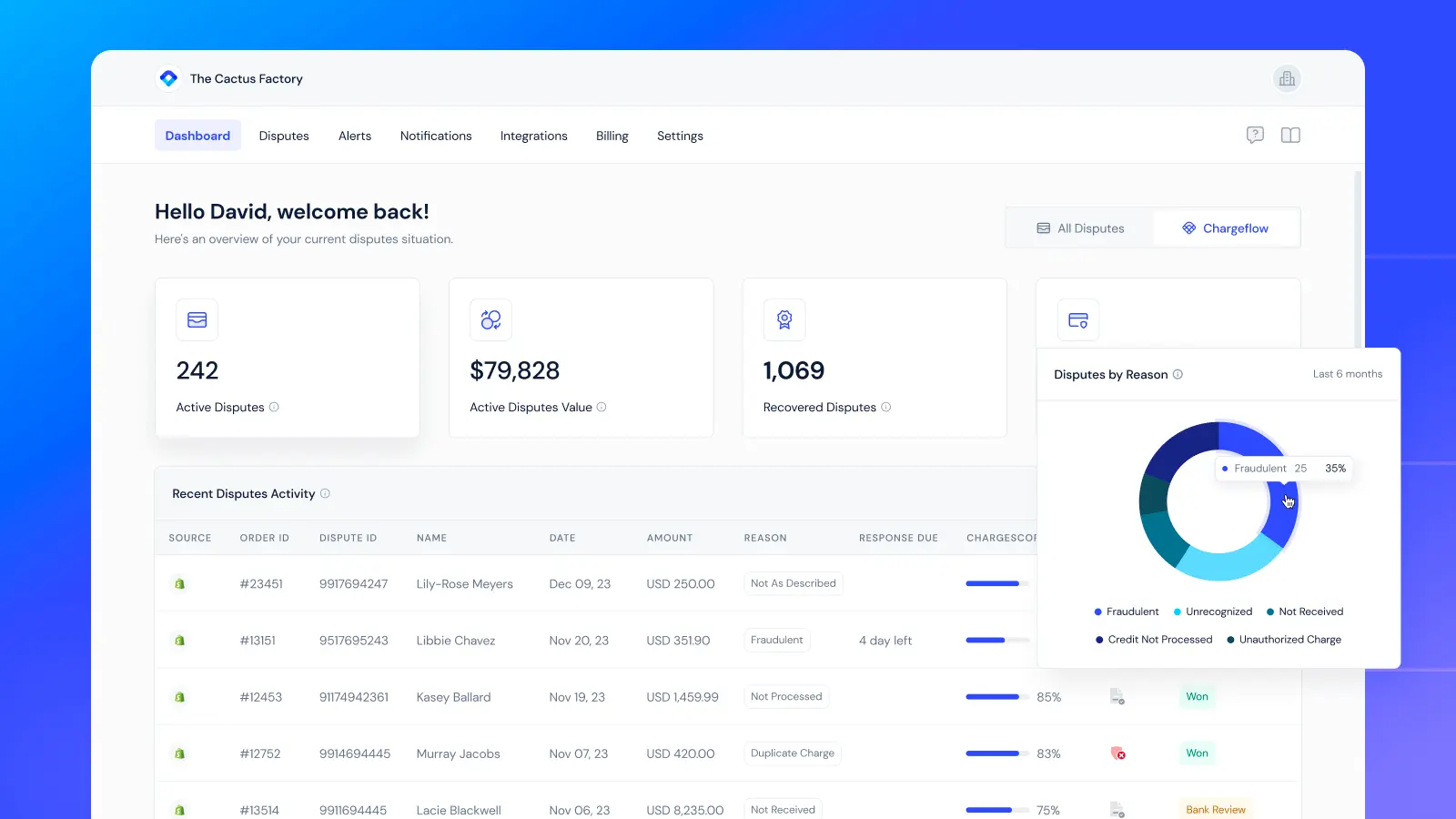Click the credit card icon above 242
This screenshot has width=1456, height=819.
coord(197,319)
